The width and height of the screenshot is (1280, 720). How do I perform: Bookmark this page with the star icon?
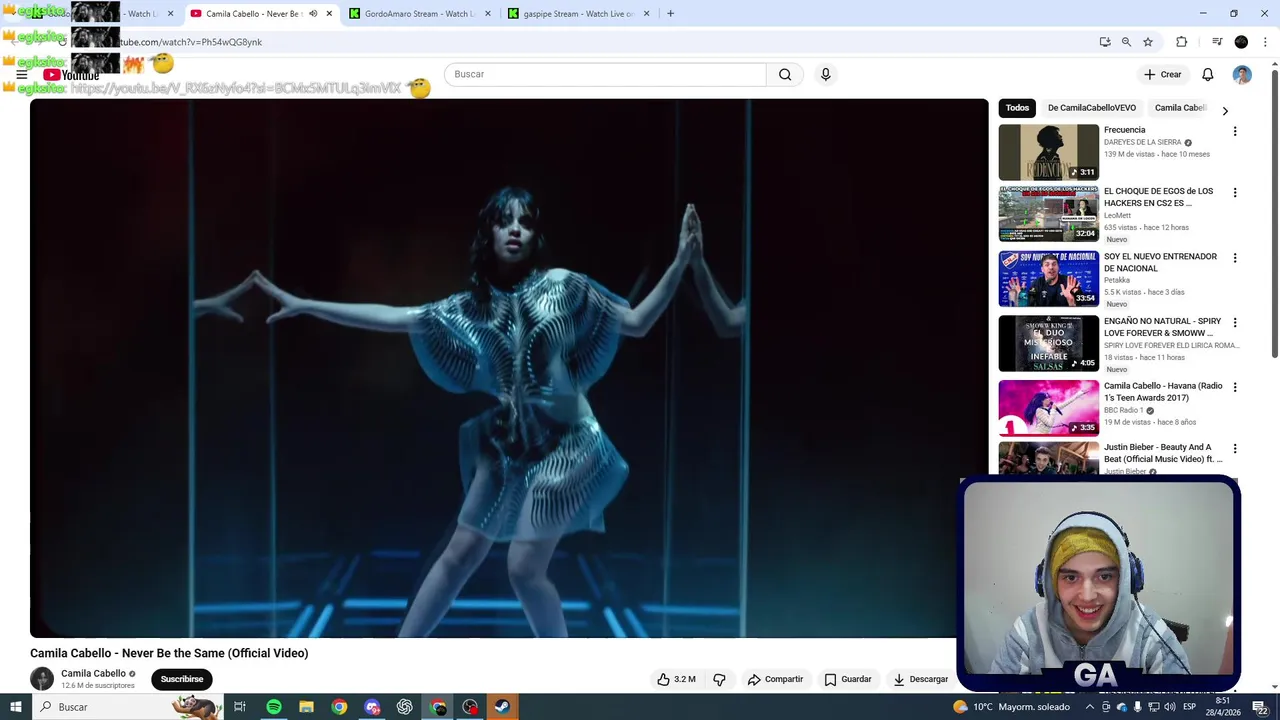1148,42
